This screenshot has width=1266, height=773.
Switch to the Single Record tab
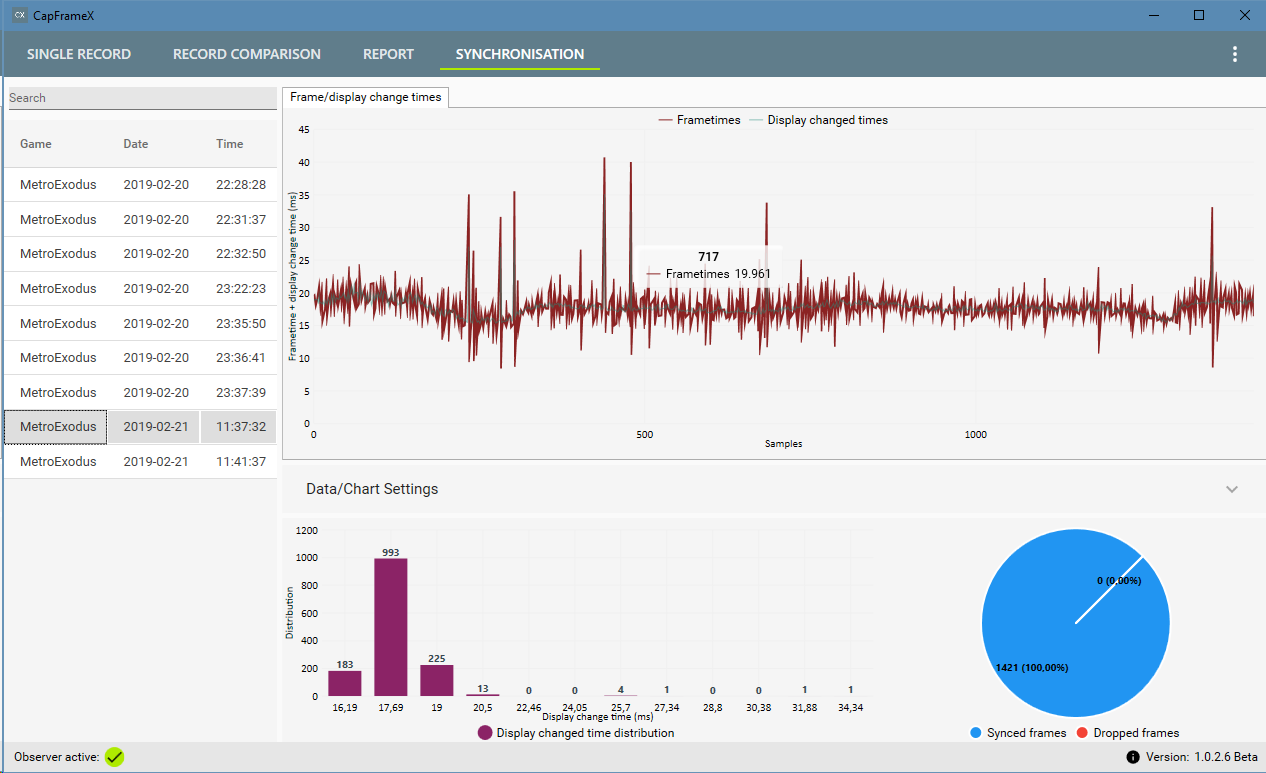tap(79, 54)
